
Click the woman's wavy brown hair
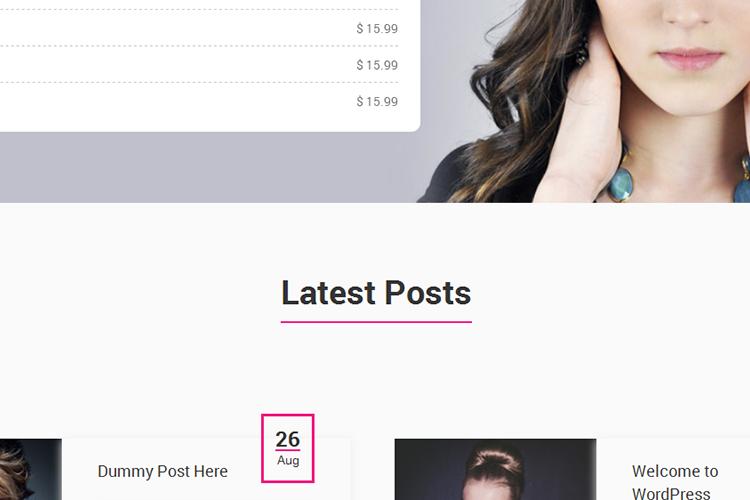[x=517, y=96]
